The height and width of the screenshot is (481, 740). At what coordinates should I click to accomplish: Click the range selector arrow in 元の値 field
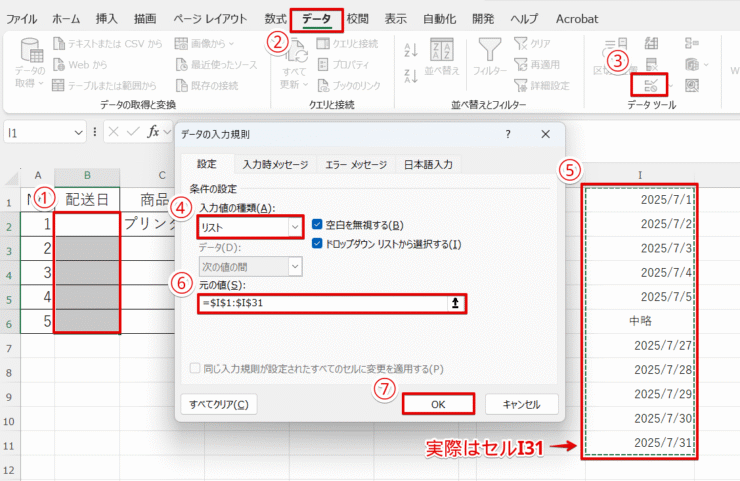(455, 303)
